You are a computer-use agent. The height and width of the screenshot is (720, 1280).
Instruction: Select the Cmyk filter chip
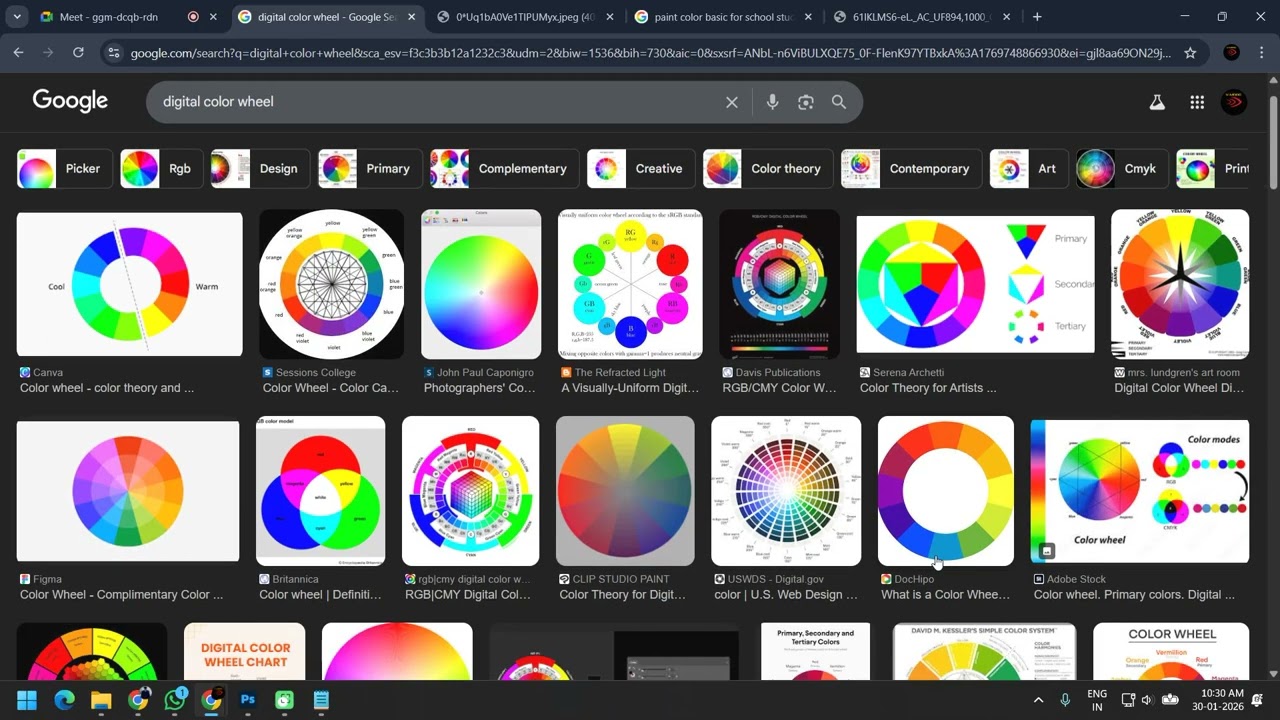1122,169
